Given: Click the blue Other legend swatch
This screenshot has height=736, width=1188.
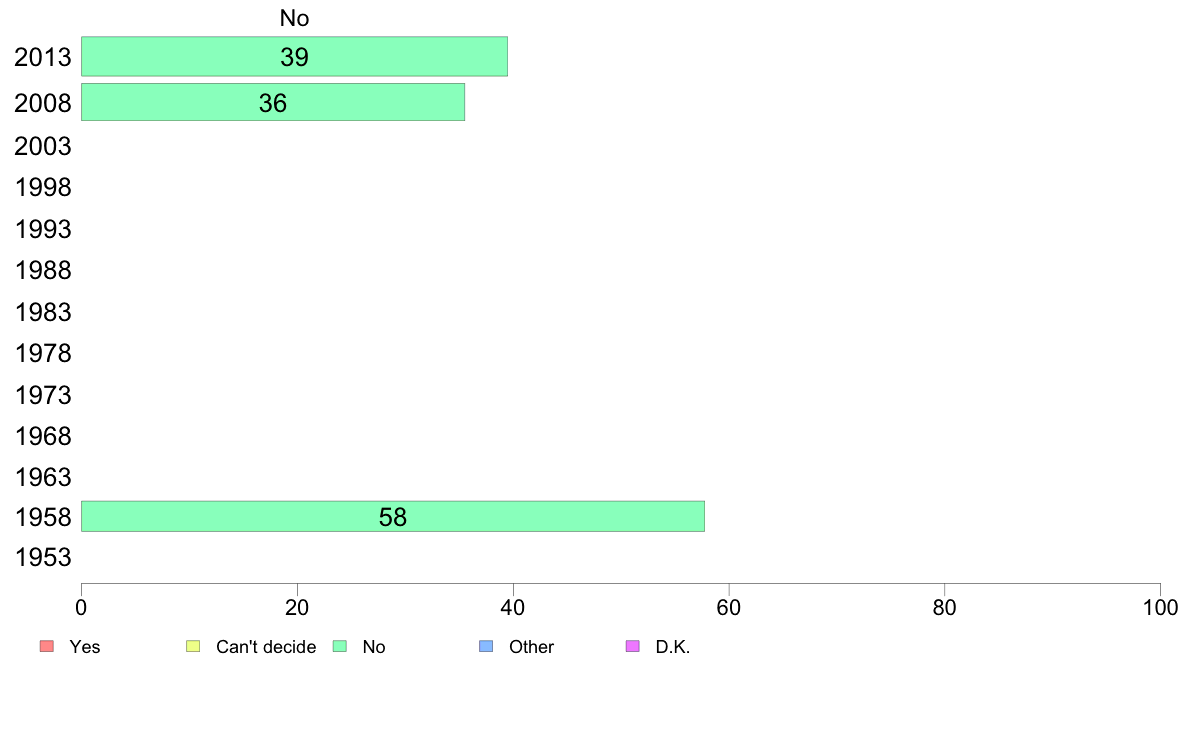Looking at the screenshot, I should 486,646.
